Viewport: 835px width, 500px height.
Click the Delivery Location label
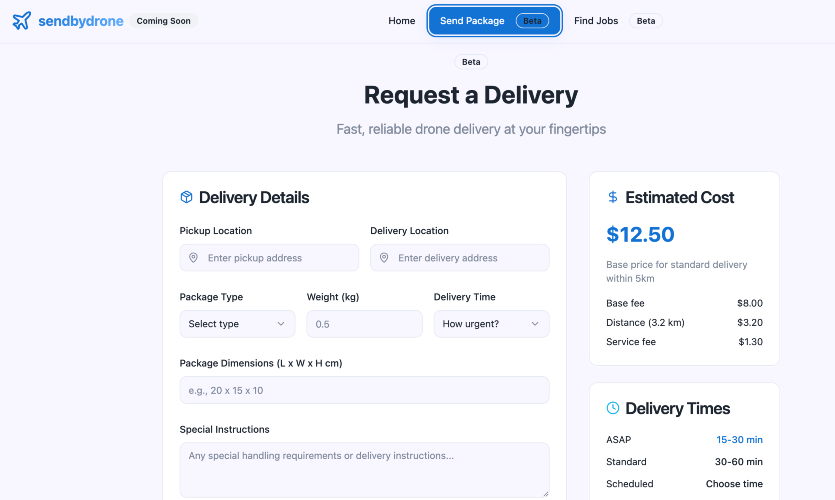(410, 231)
